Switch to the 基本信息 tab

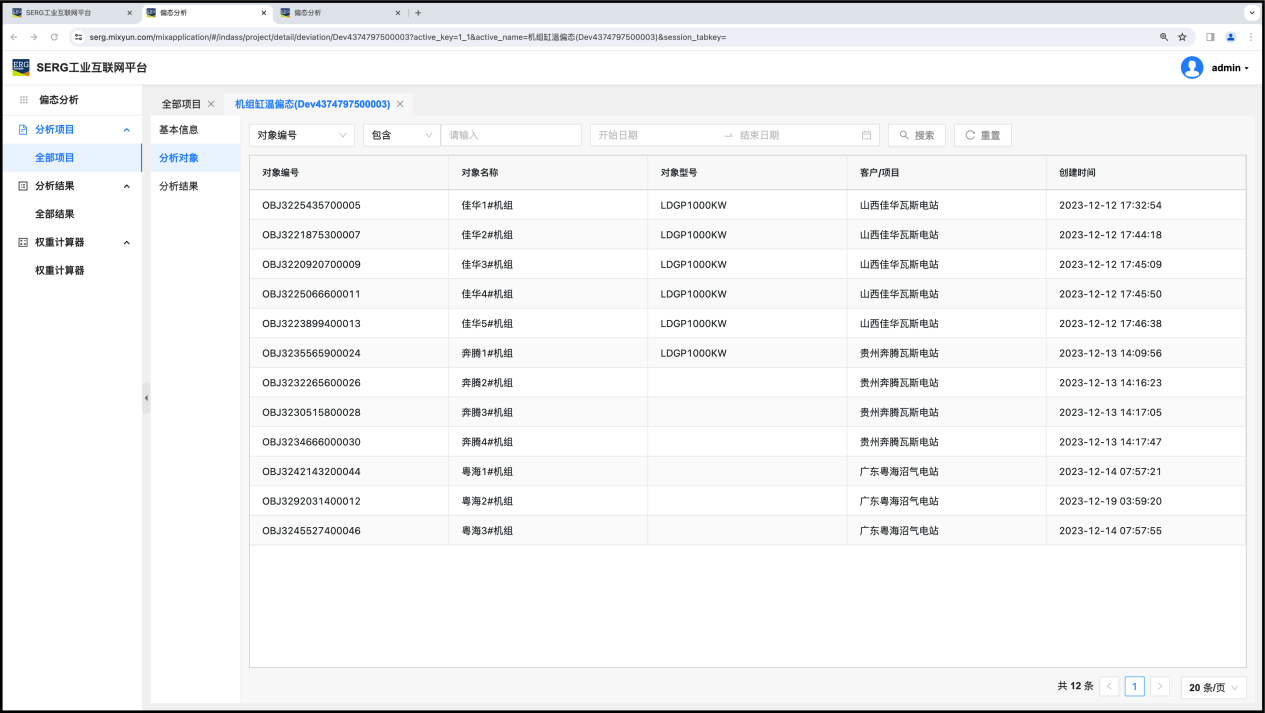(179, 130)
